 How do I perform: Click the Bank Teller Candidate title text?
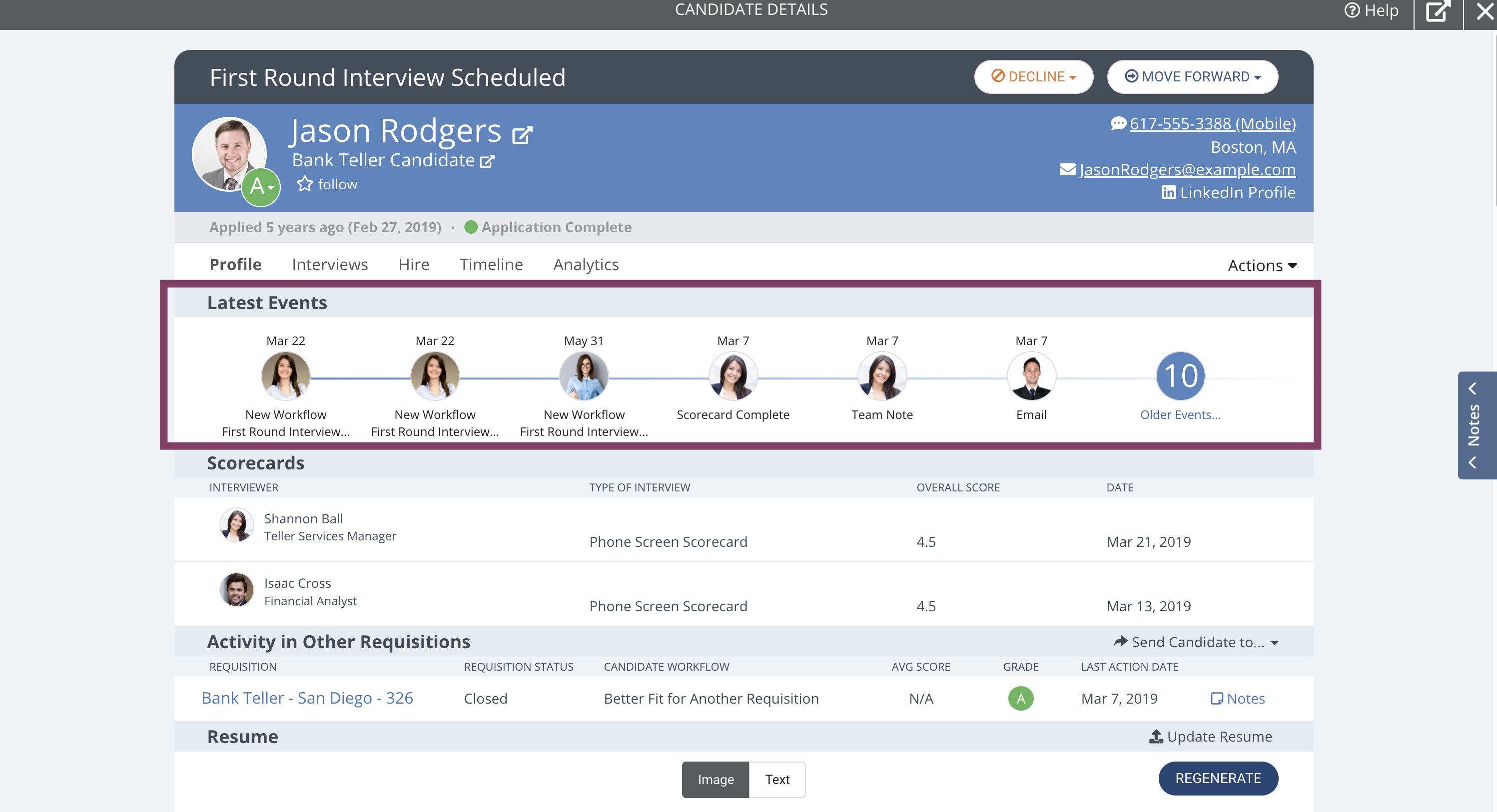coord(383,160)
